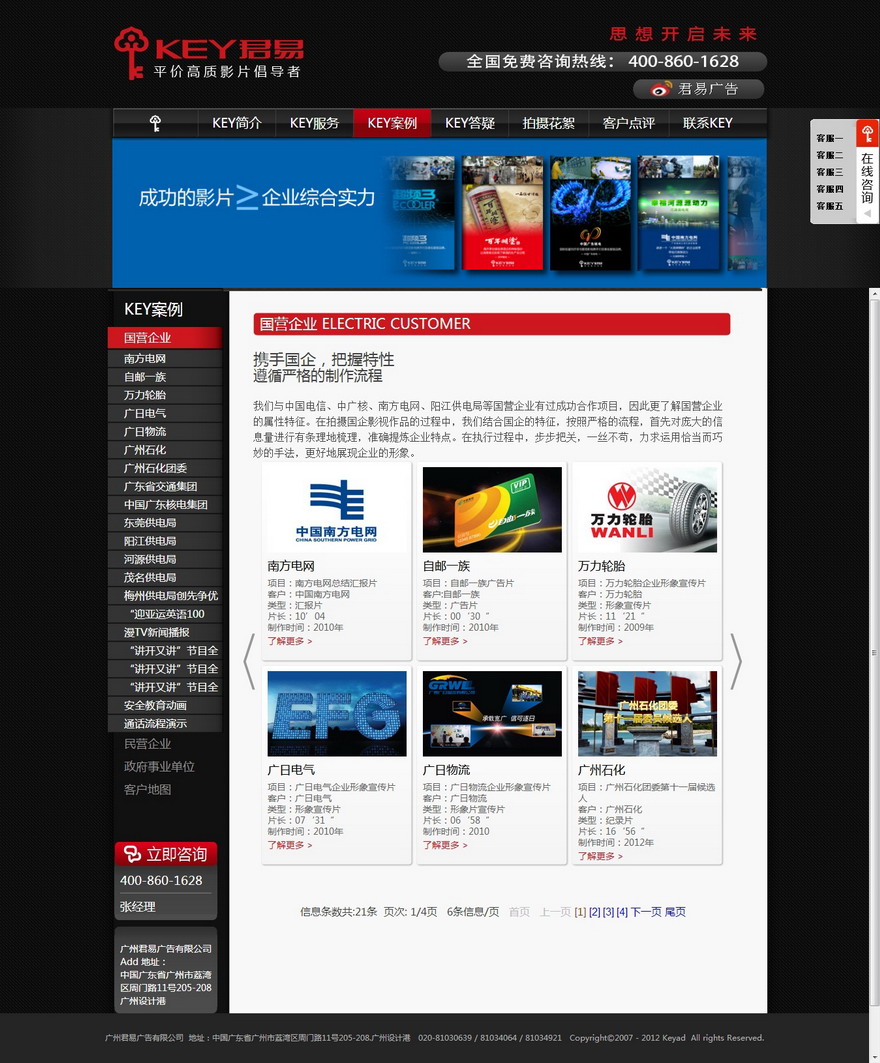Click red key icon on online consult widget

[x=867, y=133]
